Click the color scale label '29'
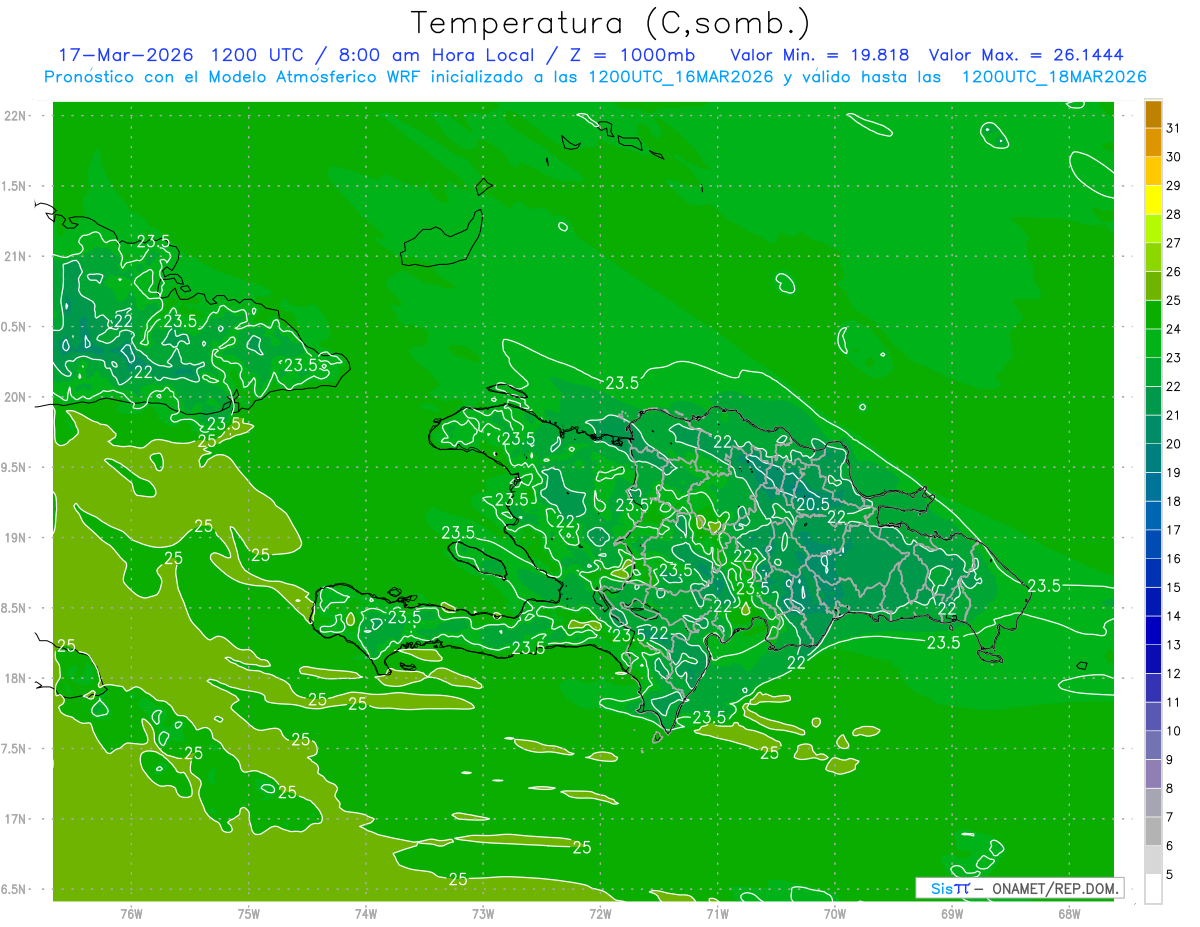 (x=1174, y=185)
